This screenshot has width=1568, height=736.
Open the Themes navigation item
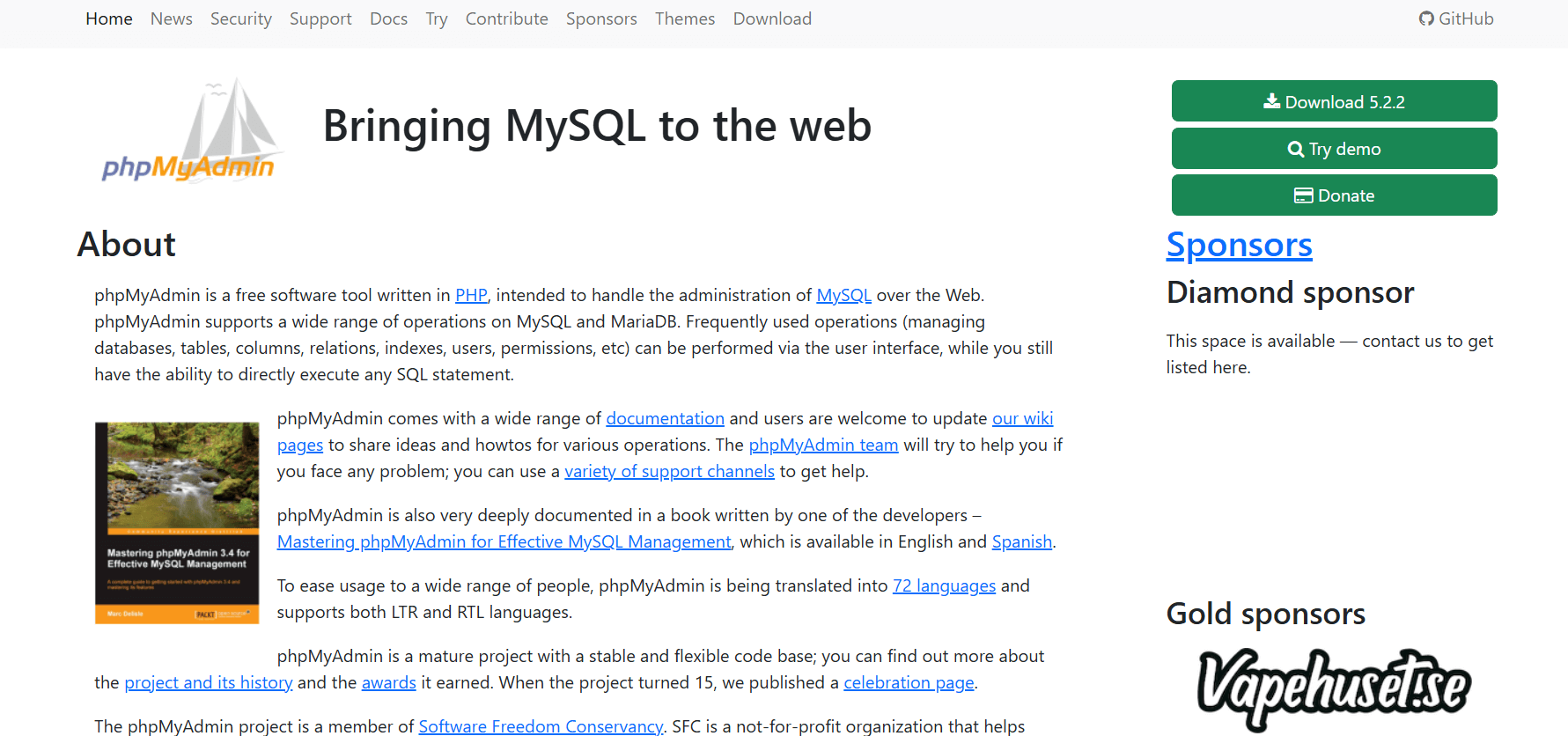(x=685, y=18)
